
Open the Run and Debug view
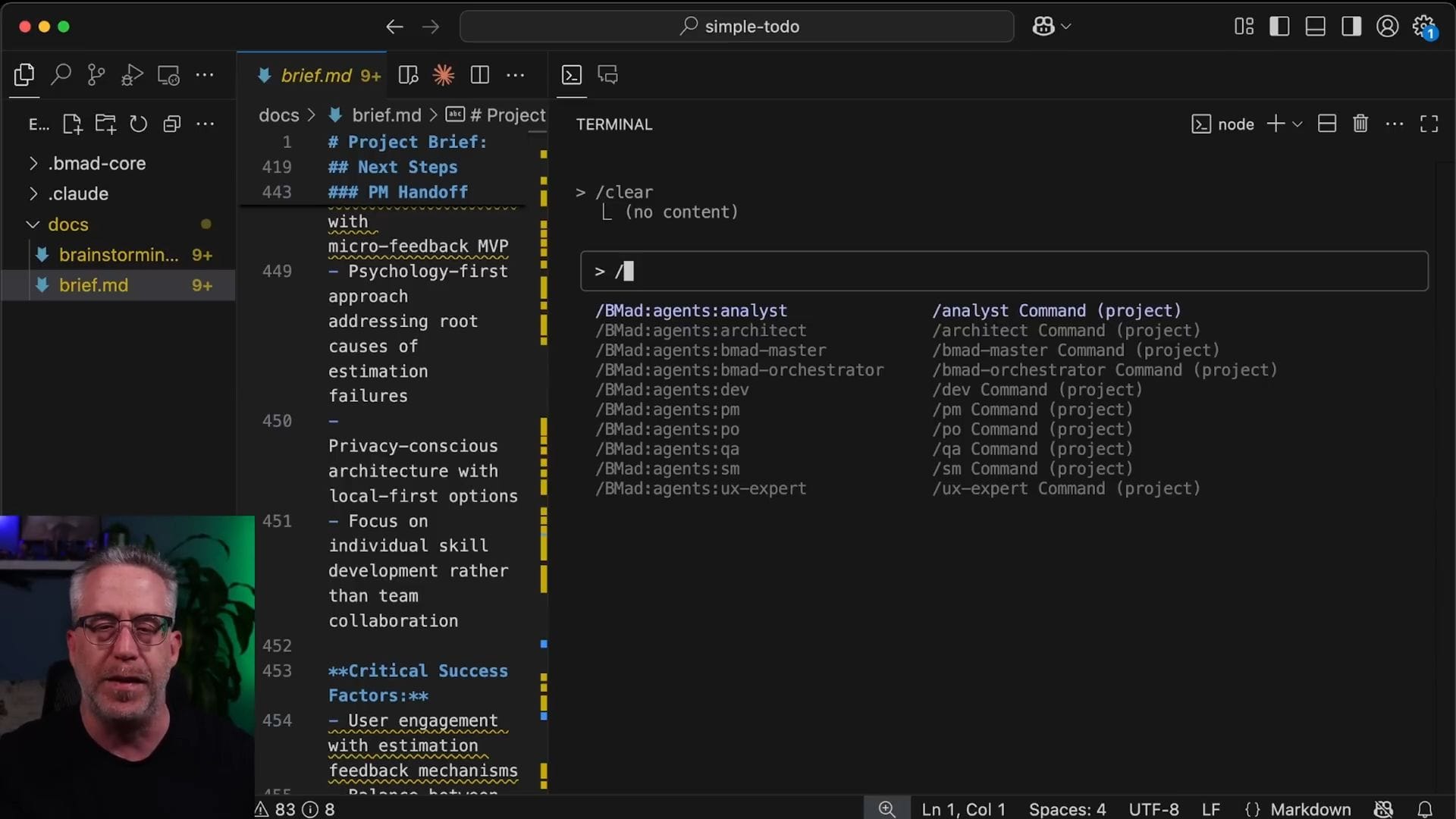click(132, 74)
